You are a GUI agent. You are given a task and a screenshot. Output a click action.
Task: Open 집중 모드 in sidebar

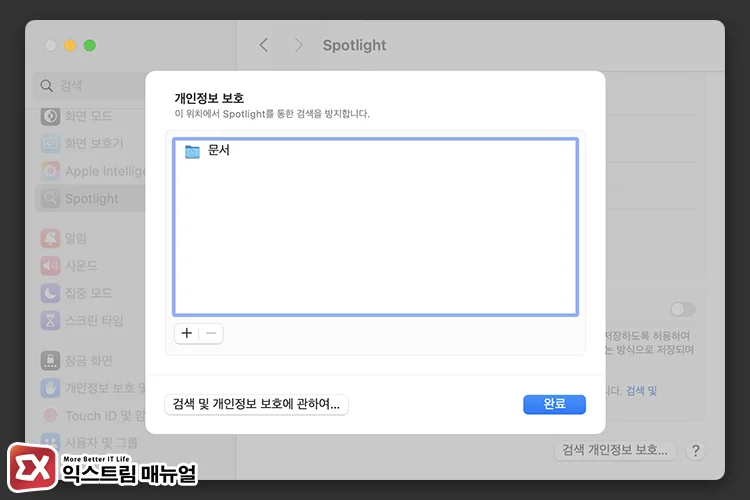(91, 293)
